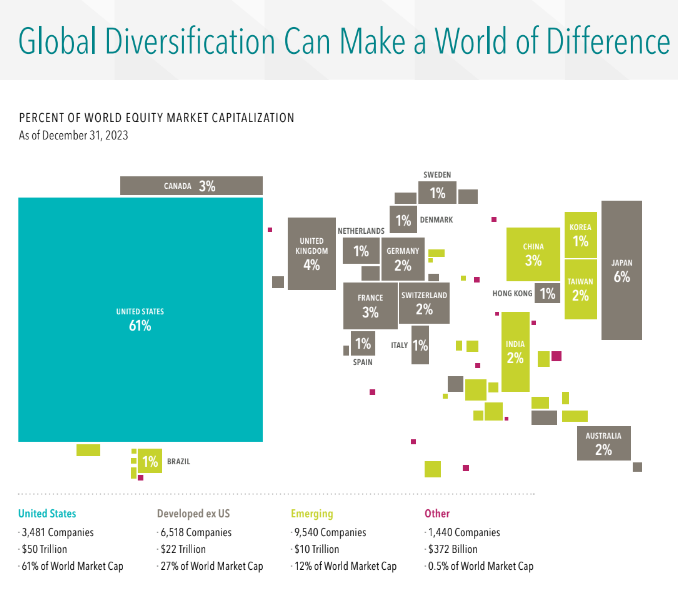Click the United States 61% block
Image resolution: width=678 pixels, height=613 pixels.
[141, 319]
